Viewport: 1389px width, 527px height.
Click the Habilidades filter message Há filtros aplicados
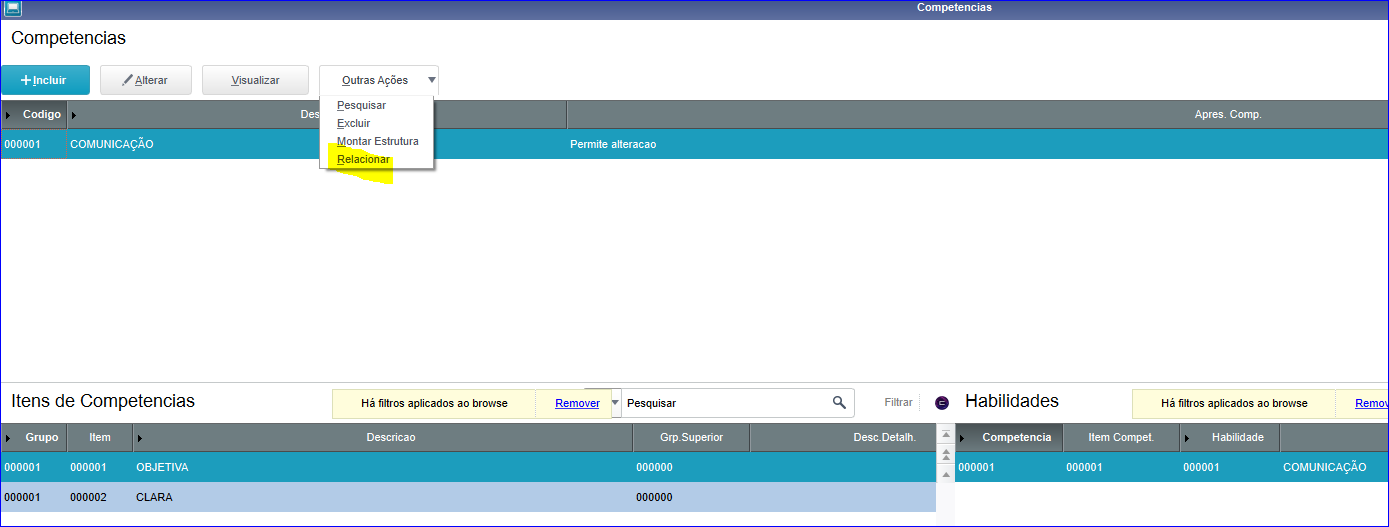point(1234,403)
